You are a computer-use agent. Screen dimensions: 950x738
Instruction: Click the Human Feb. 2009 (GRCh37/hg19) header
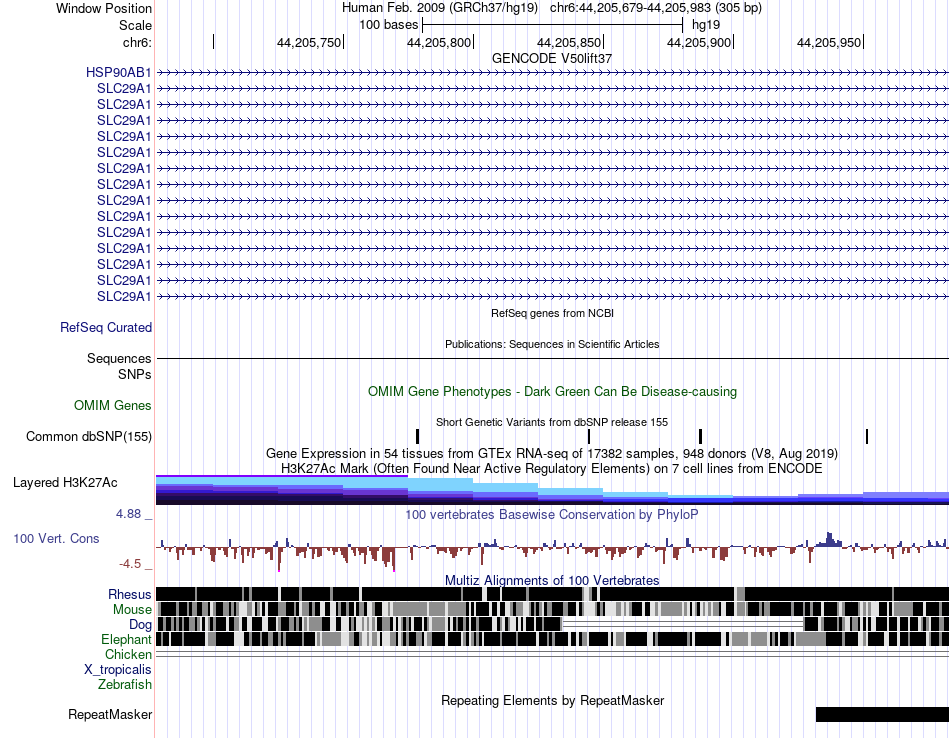(x=440, y=8)
